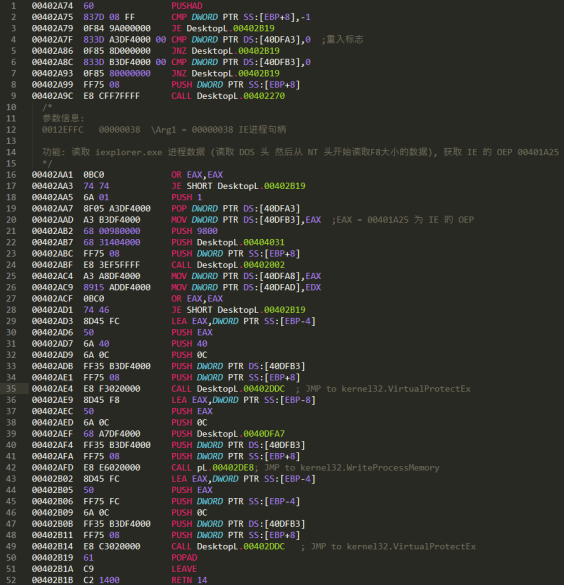Viewport: 564px width, 586px height.
Task: Click the Arg1 = 00000038 comment line
Action: click(x=164, y=129)
